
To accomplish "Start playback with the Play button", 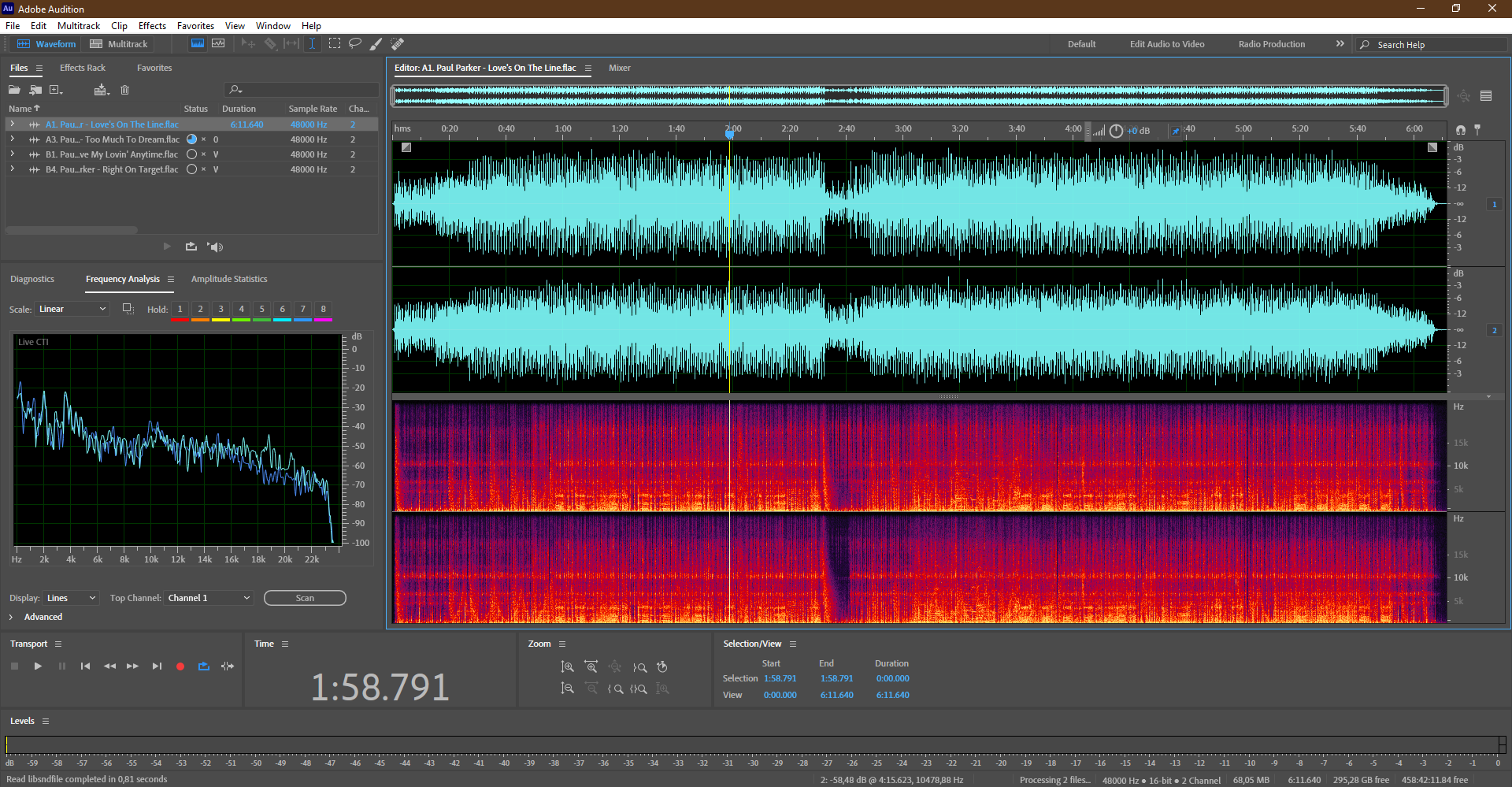I will 38,666.
